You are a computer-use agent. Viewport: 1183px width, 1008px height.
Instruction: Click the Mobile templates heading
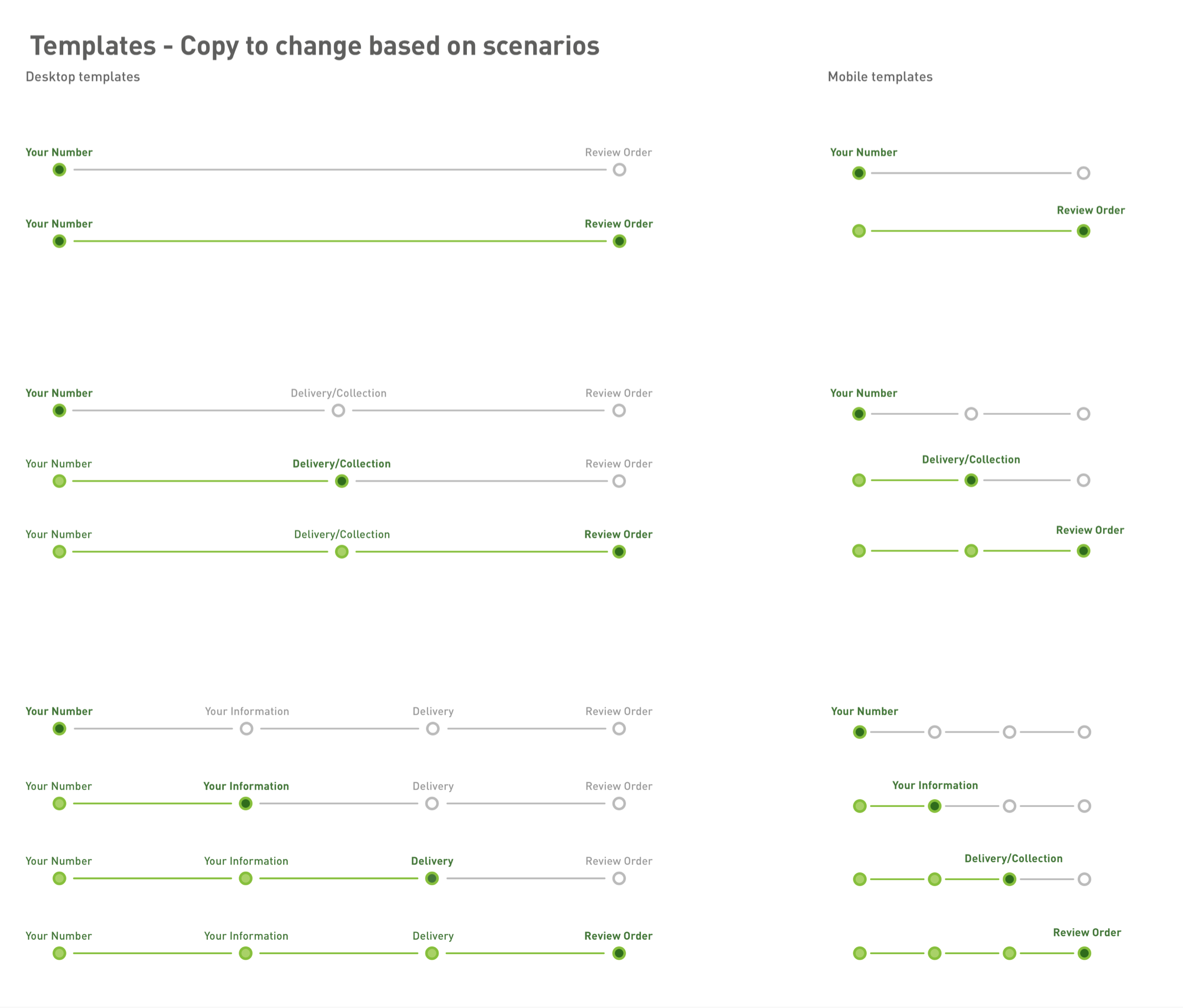pos(880,77)
